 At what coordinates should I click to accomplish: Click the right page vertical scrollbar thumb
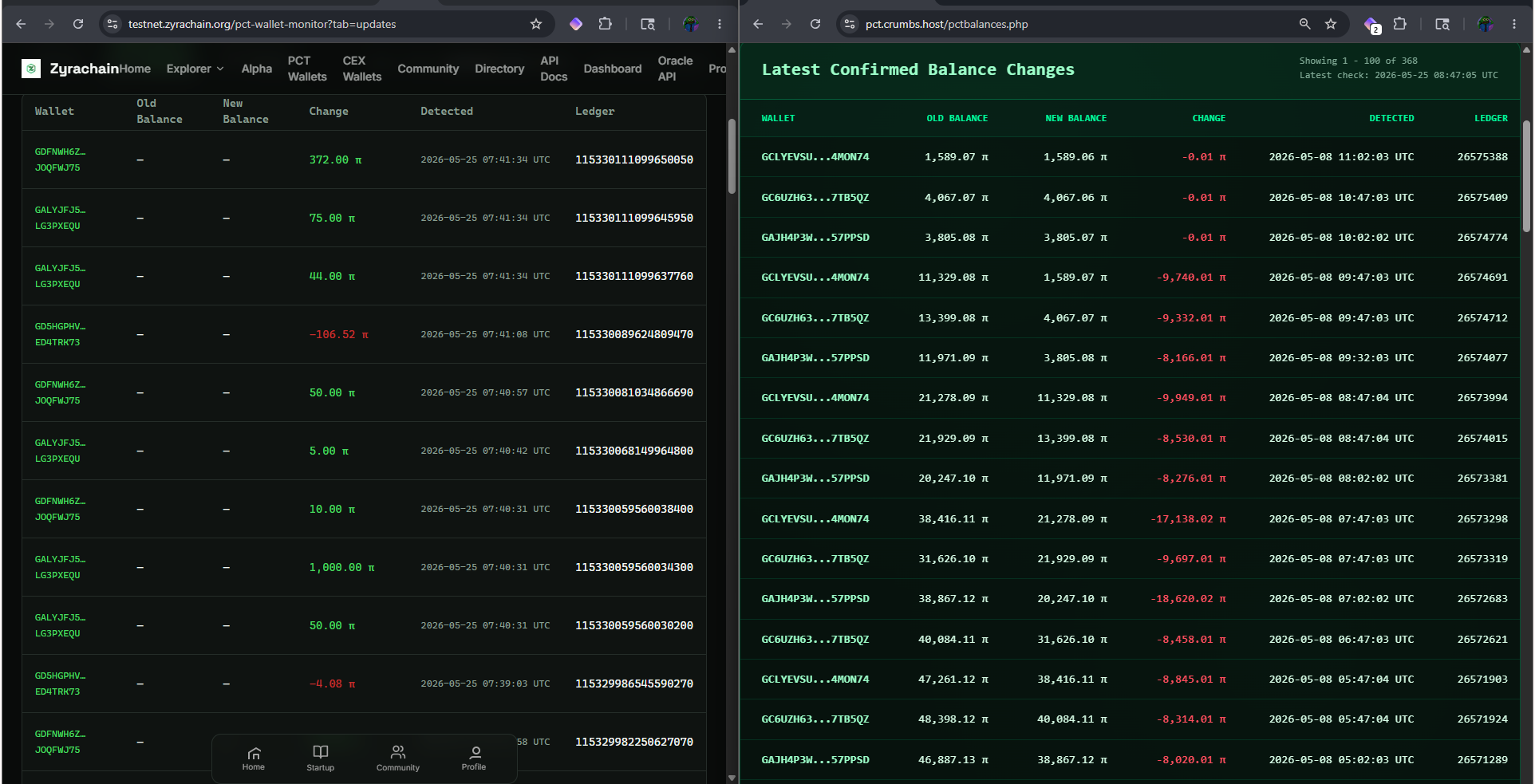click(x=1526, y=175)
